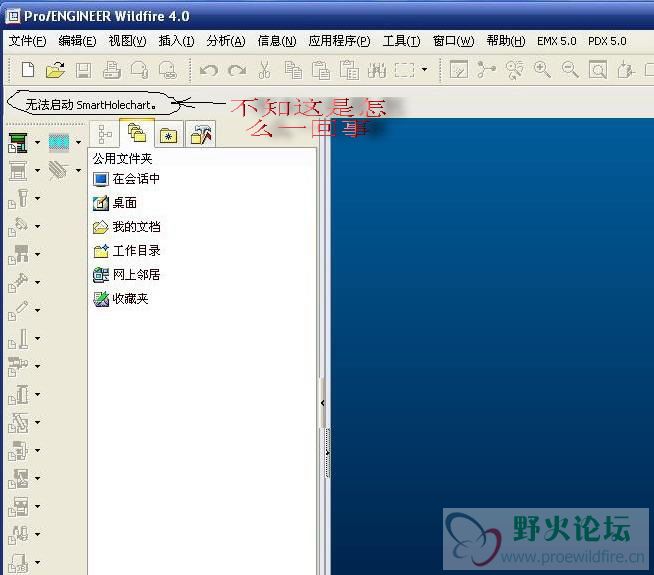The width and height of the screenshot is (654, 575).
Task: Open My Documents 我的文档
Action: 126,227
